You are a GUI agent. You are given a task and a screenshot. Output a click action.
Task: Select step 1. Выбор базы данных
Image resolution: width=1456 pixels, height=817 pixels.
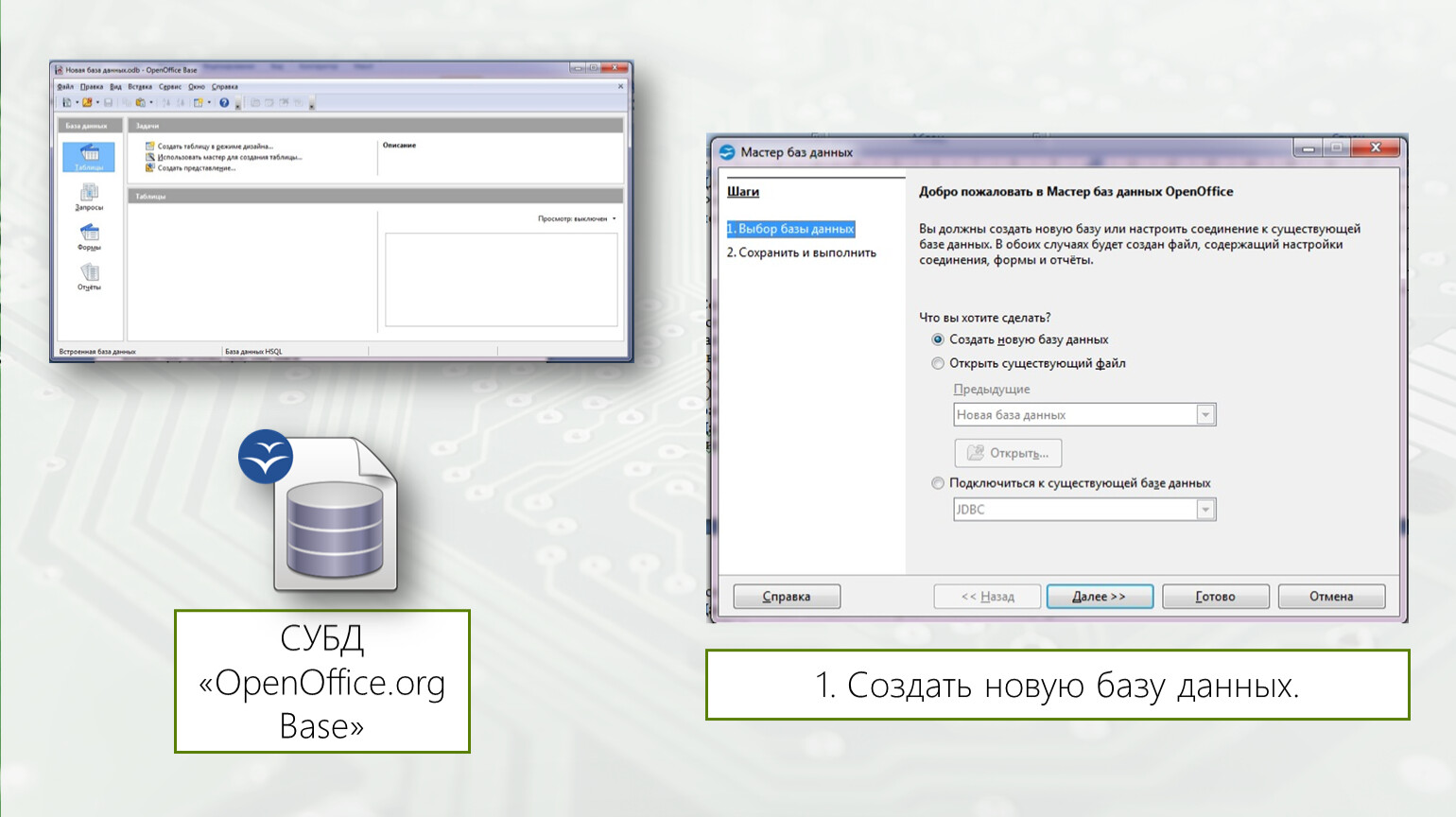point(790,229)
